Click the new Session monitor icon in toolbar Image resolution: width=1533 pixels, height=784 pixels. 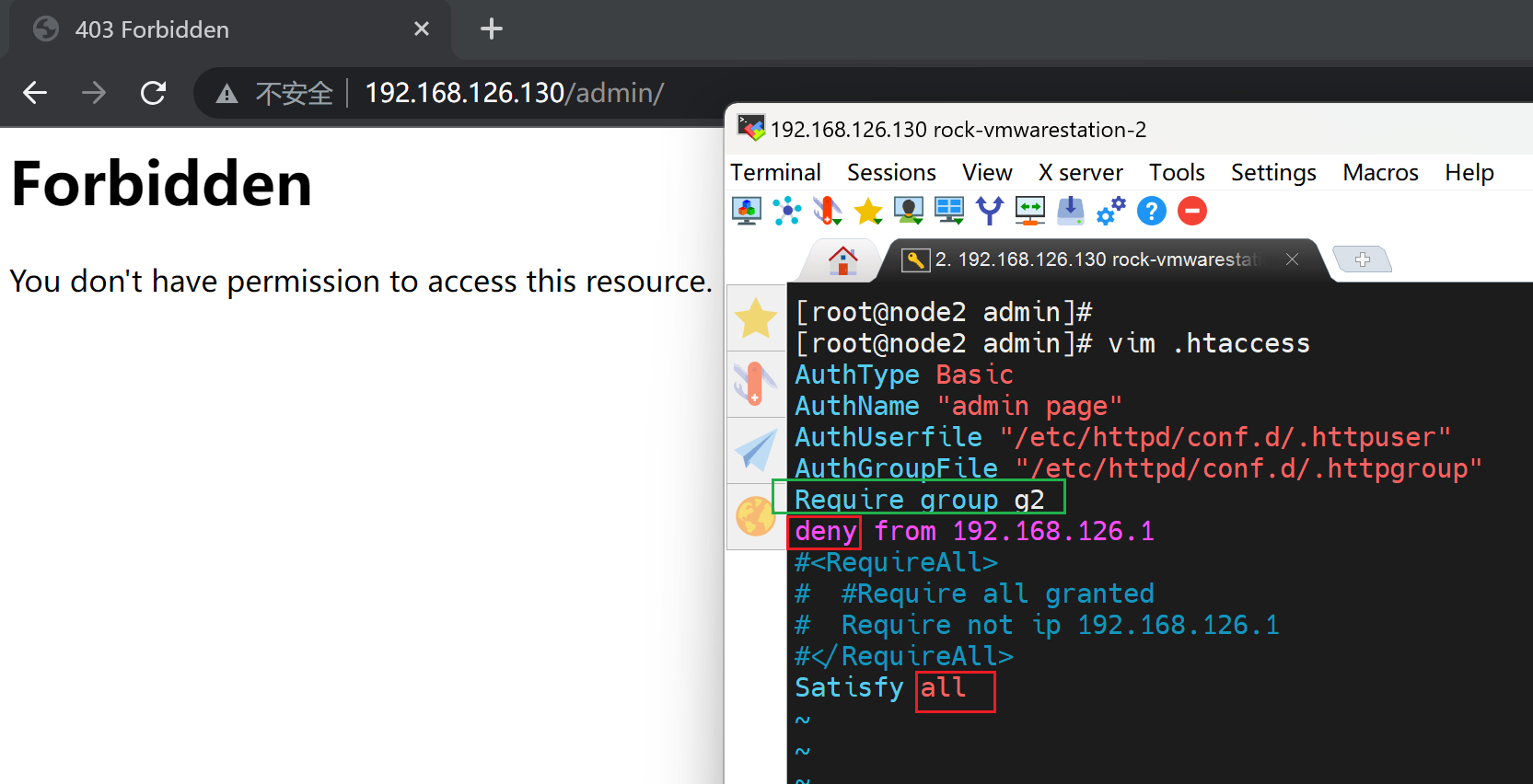pyautogui.click(x=746, y=211)
